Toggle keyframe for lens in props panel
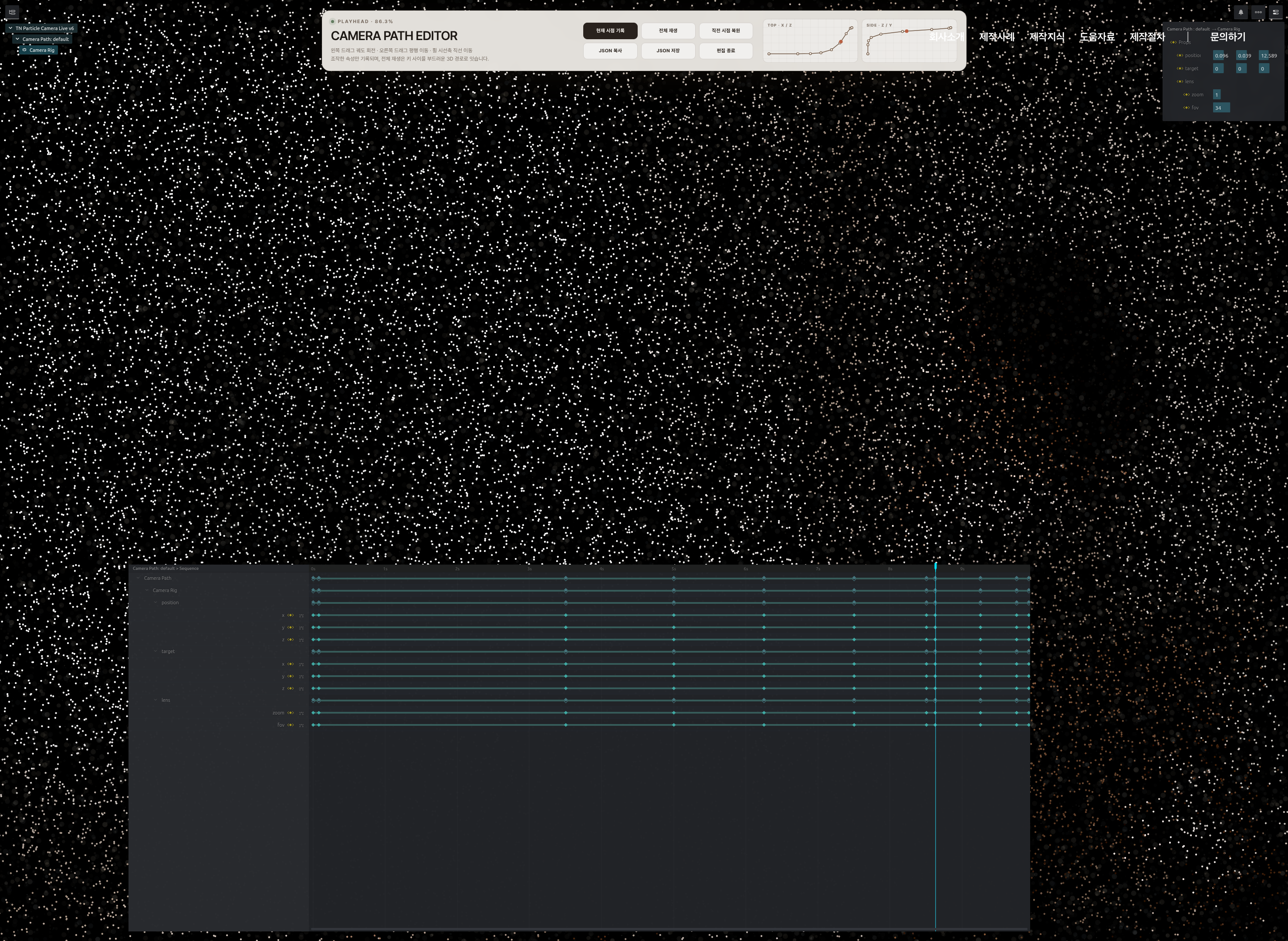Image resolution: width=1288 pixels, height=941 pixels. click(1180, 81)
